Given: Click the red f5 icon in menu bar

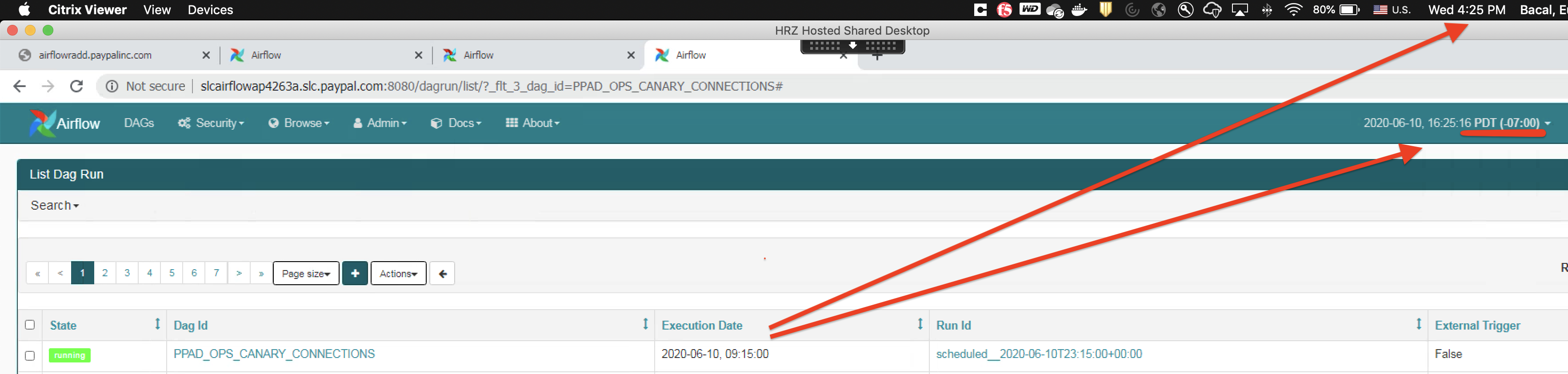Looking at the screenshot, I should pos(1004,10).
